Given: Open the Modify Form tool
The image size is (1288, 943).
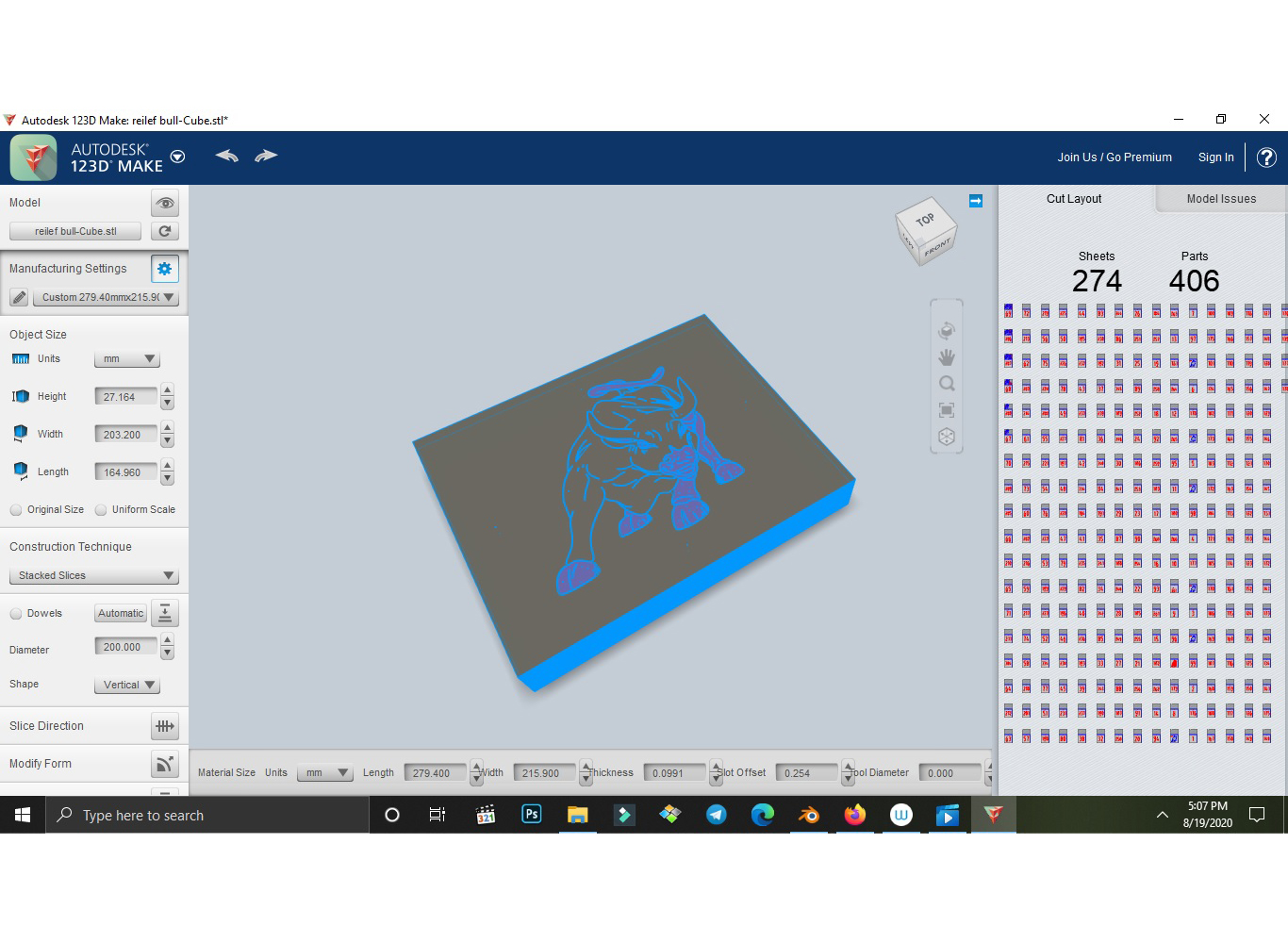Looking at the screenshot, I should (165, 764).
